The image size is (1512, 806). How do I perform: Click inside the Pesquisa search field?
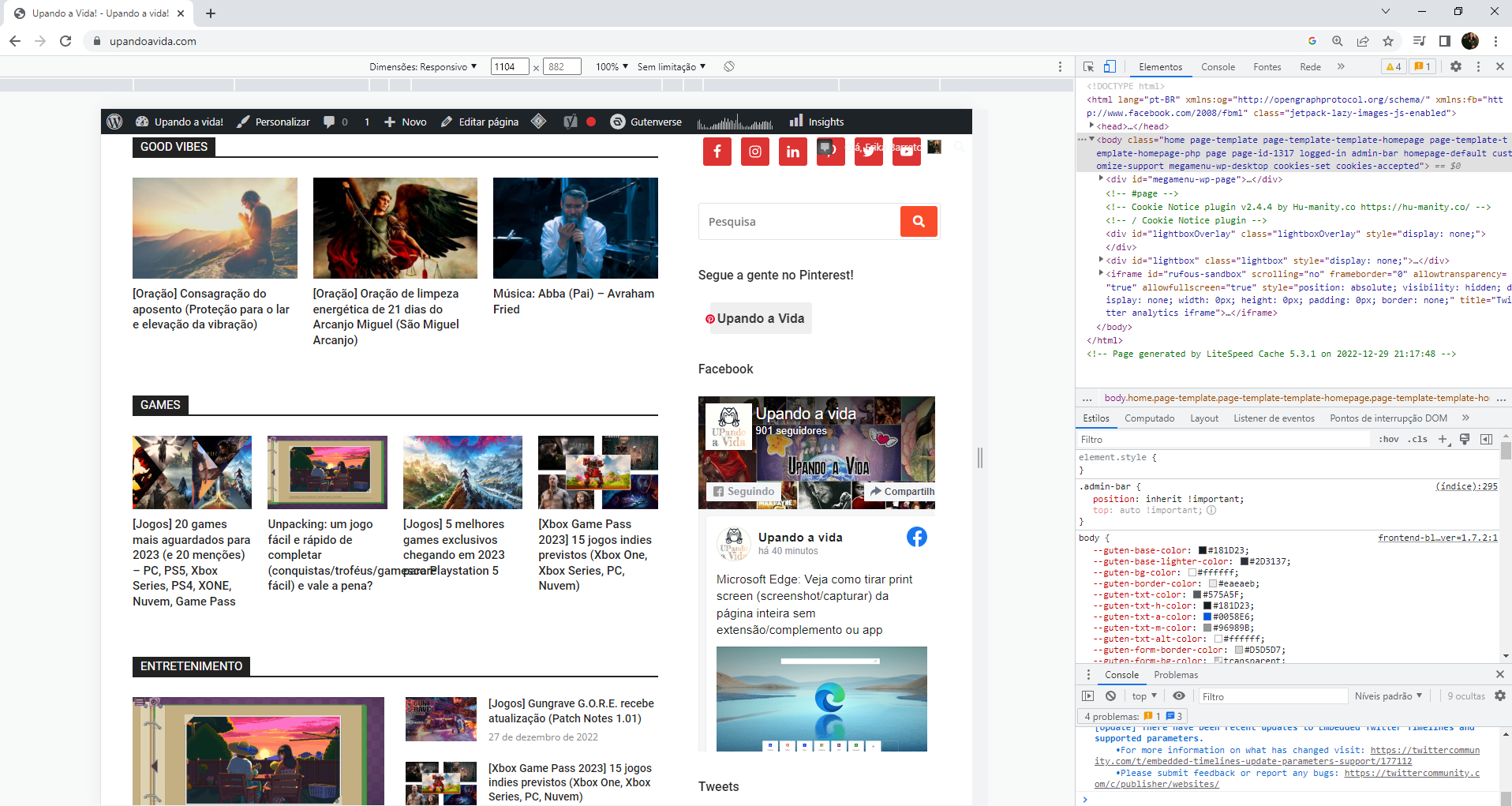pyautogui.click(x=797, y=221)
